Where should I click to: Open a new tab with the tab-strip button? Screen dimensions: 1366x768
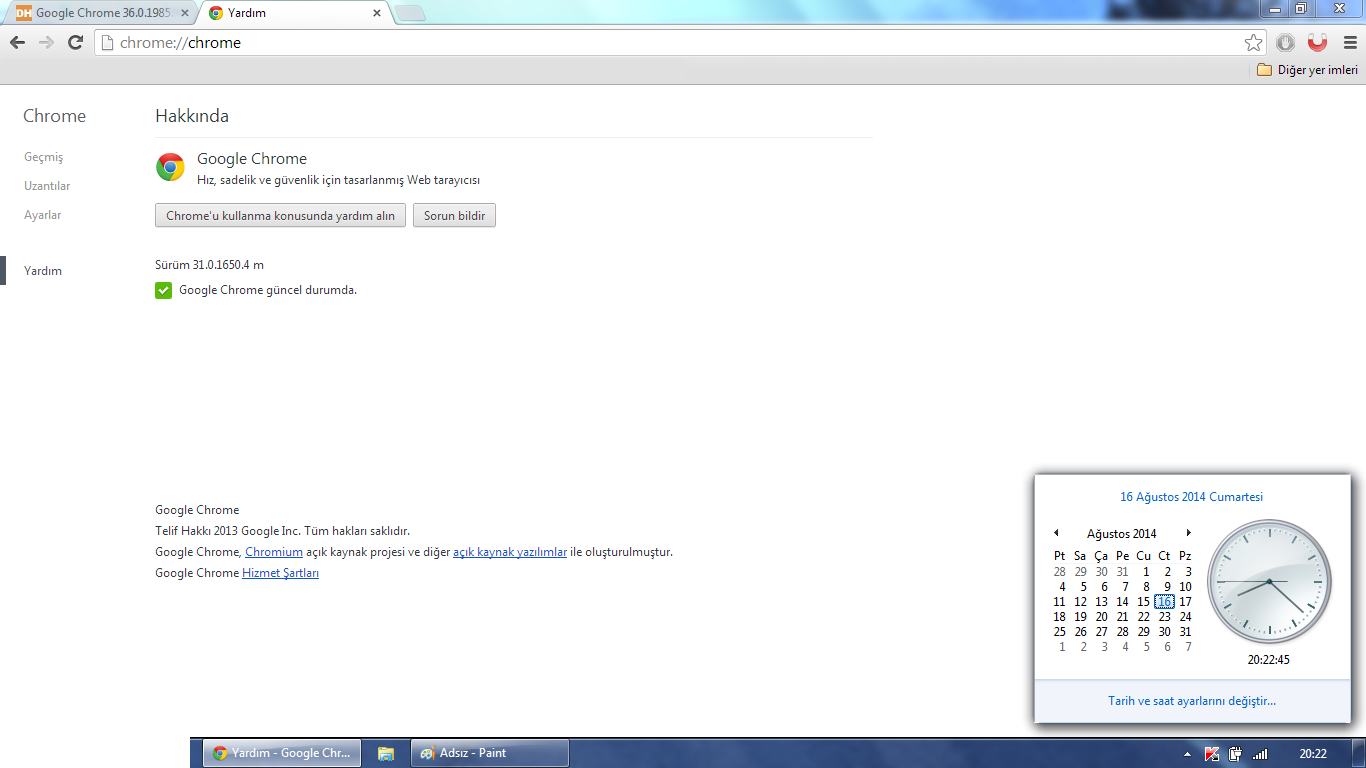click(x=410, y=13)
